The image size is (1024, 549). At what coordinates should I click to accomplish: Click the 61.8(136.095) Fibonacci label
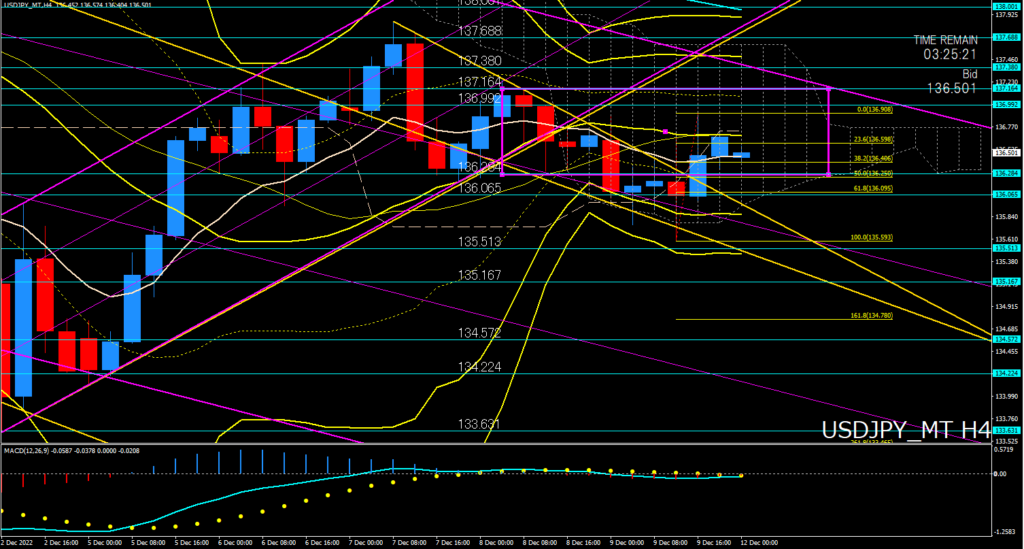(x=873, y=189)
